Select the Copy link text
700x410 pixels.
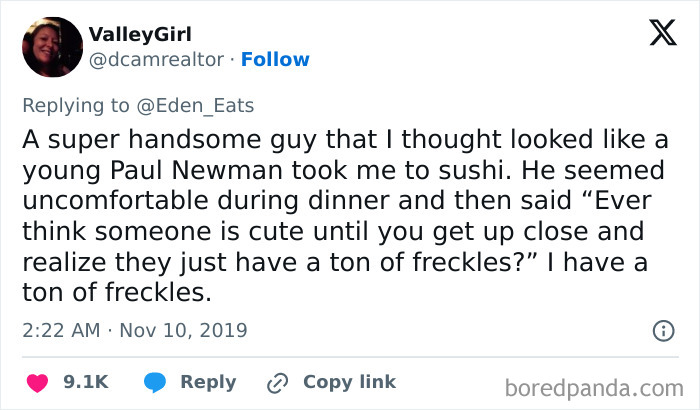coord(349,382)
